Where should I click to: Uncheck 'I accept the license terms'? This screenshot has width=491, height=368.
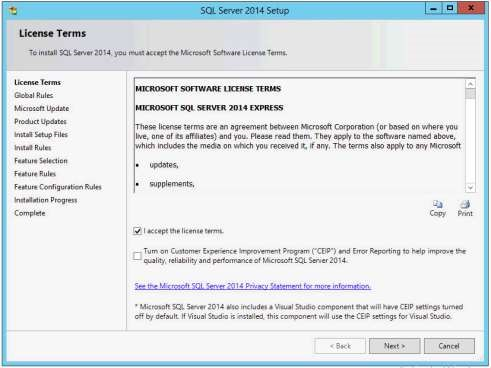point(137,231)
